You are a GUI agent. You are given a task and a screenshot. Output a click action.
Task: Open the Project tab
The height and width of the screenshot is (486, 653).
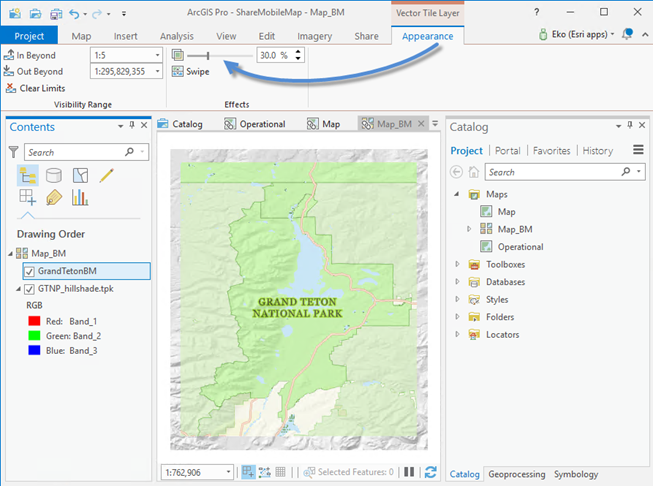tap(29, 36)
